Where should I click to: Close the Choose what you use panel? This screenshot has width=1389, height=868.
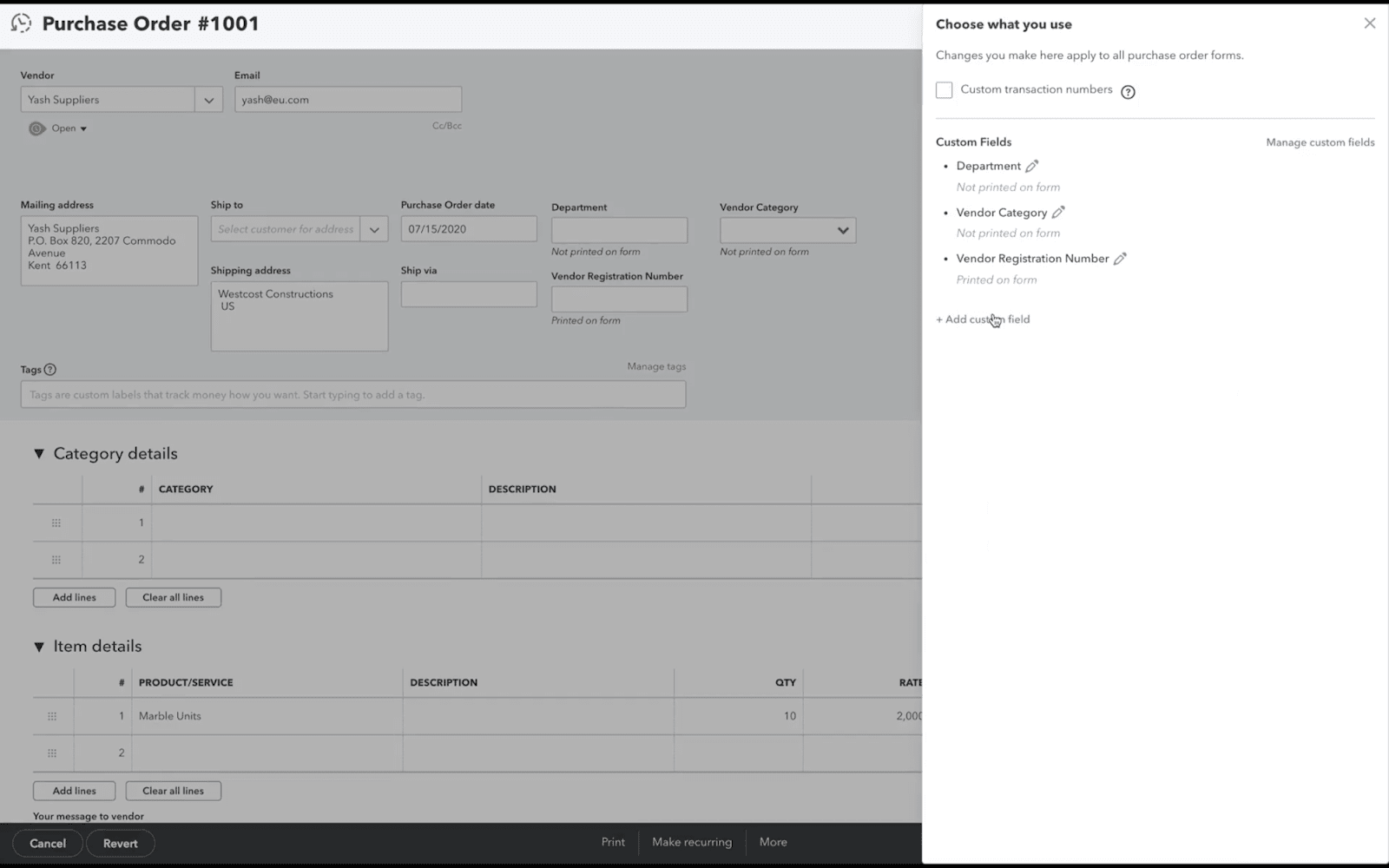click(1370, 23)
